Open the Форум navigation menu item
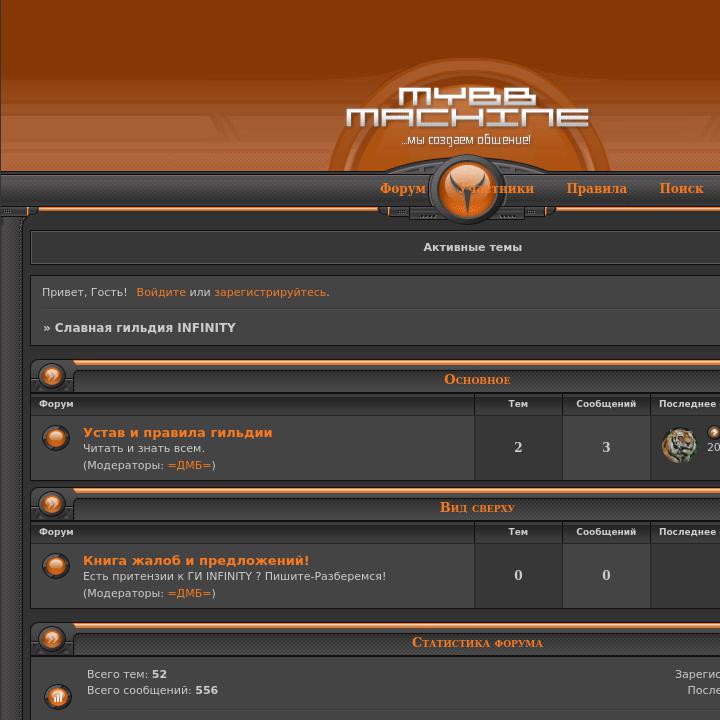 (403, 188)
